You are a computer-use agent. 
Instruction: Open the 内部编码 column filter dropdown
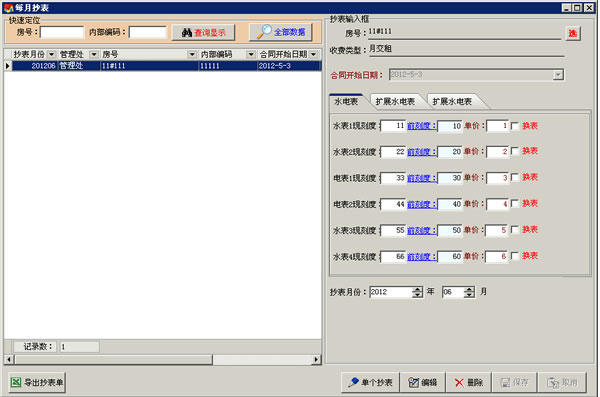click(251, 54)
